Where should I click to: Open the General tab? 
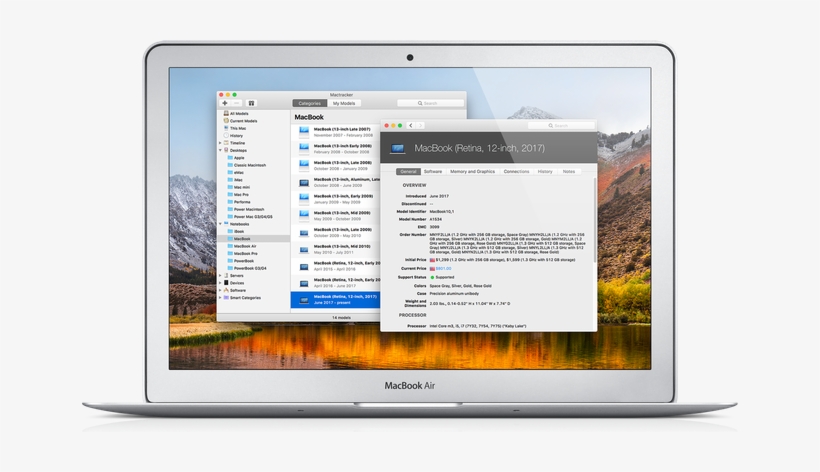[408, 171]
